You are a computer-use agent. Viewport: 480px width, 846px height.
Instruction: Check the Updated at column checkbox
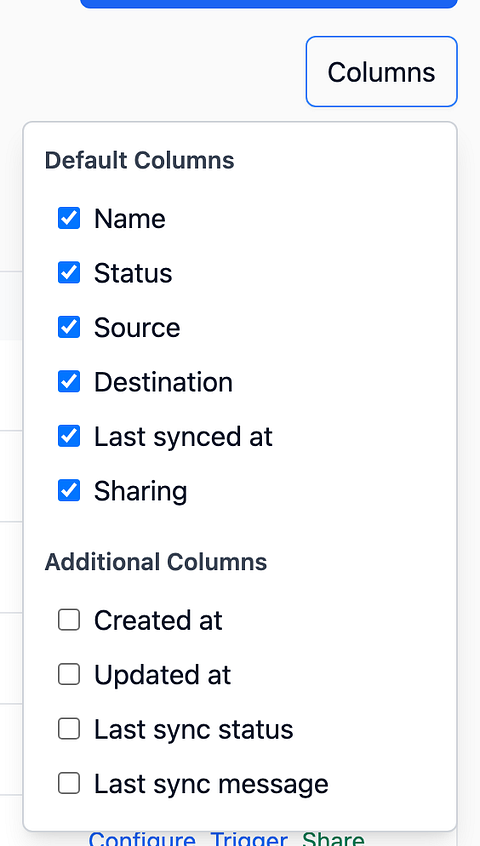69,674
